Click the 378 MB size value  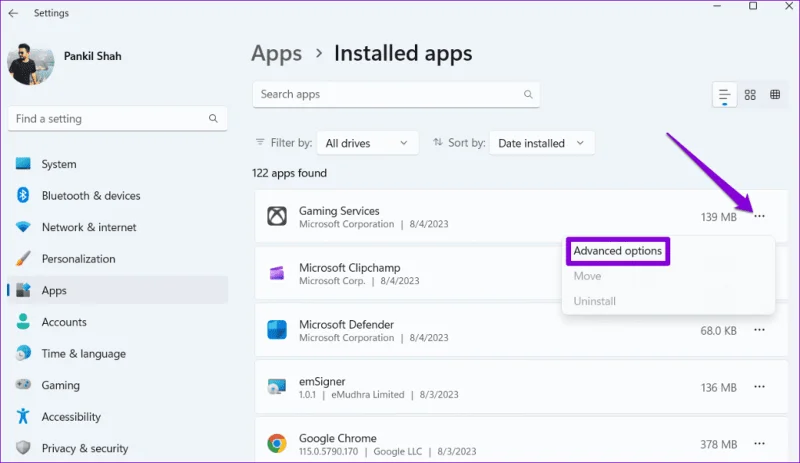718,445
